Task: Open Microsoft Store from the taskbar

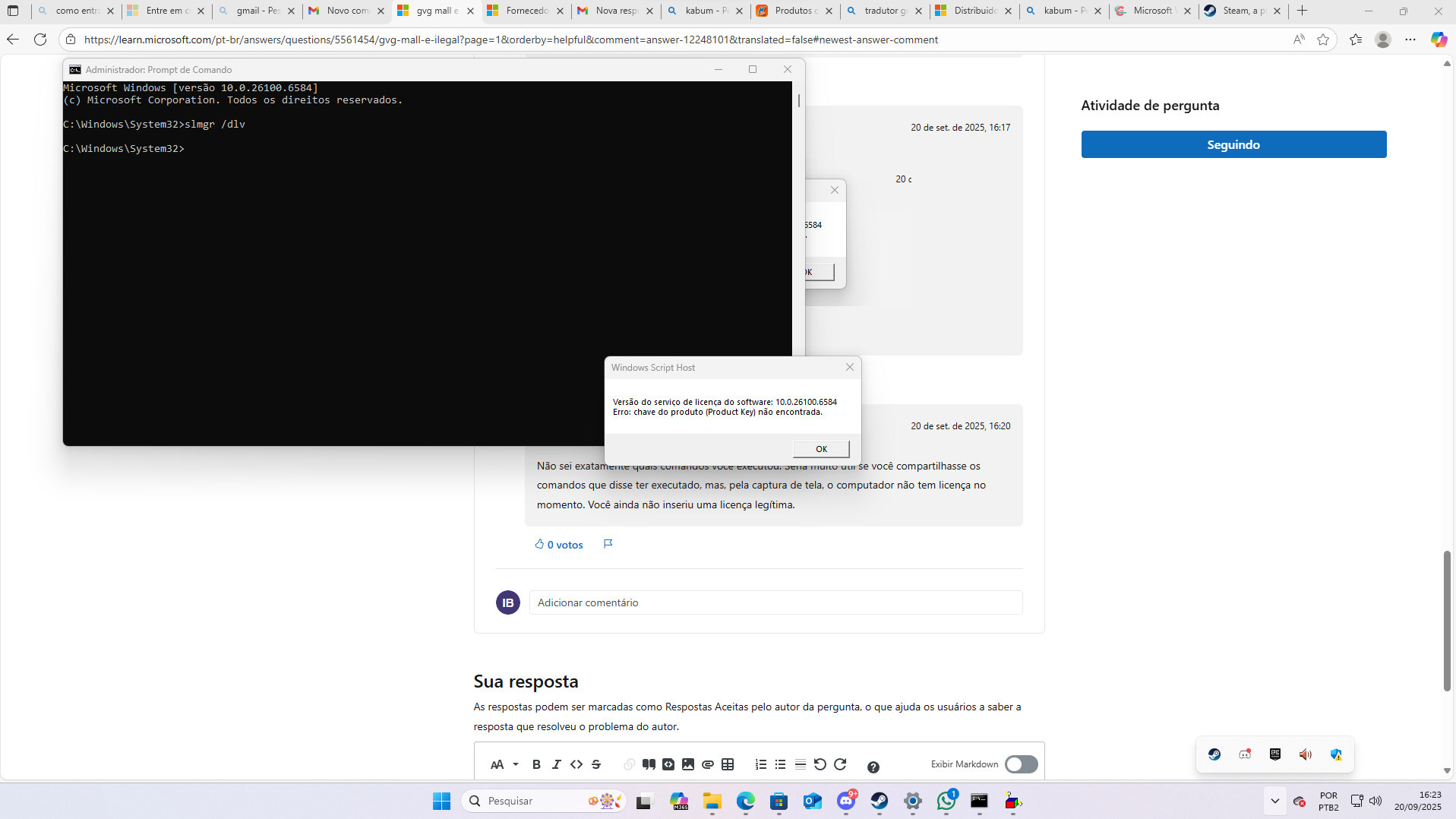Action: pos(779,801)
